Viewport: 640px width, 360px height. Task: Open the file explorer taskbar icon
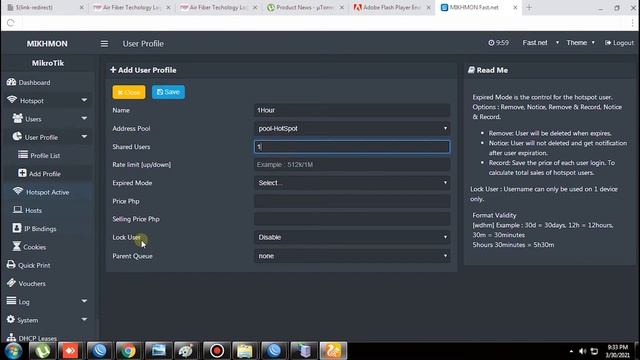(x=245, y=351)
